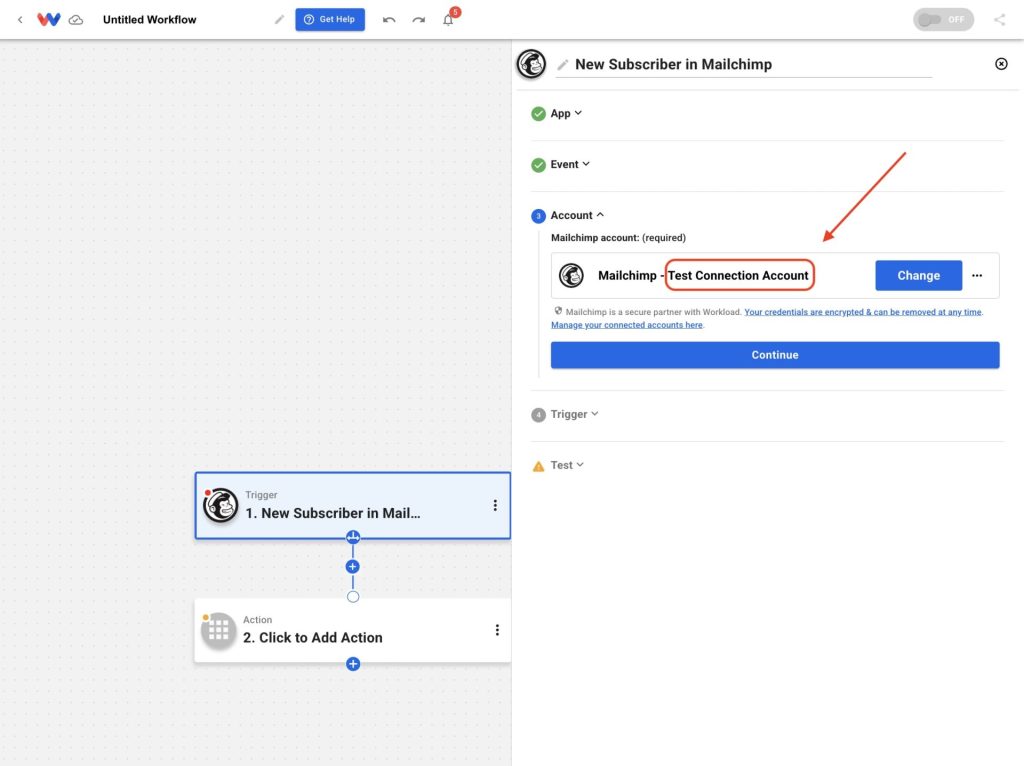Expand the Event section
The height and width of the screenshot is (766, 1024).
click(x=570, y=164)
